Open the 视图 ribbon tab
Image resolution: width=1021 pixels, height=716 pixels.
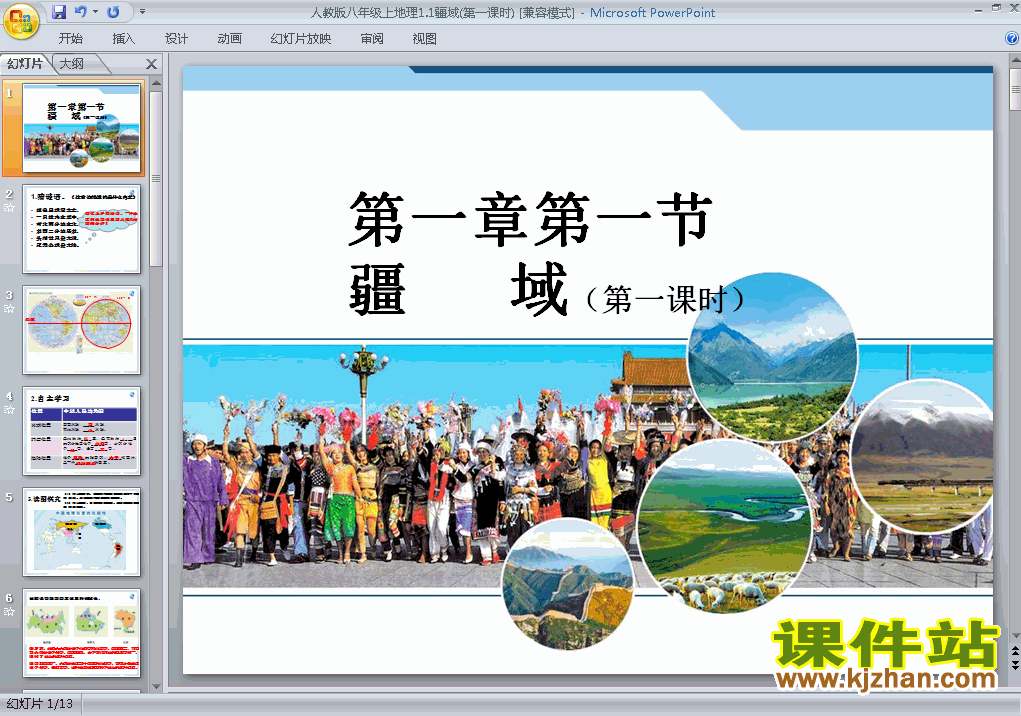click(424, 38)
